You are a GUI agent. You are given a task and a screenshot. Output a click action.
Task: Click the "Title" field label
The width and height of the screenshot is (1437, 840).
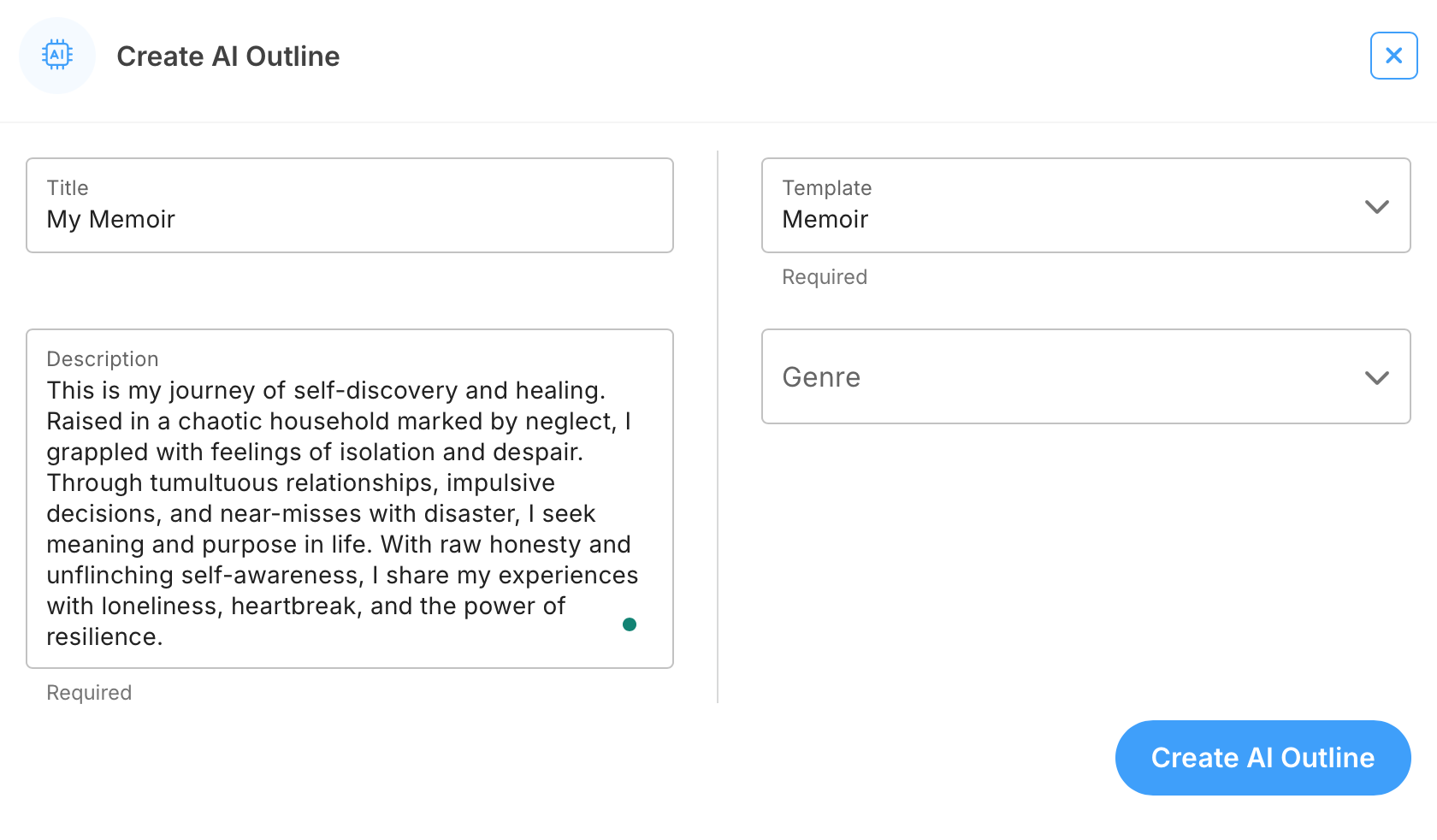tap(68, 188)
